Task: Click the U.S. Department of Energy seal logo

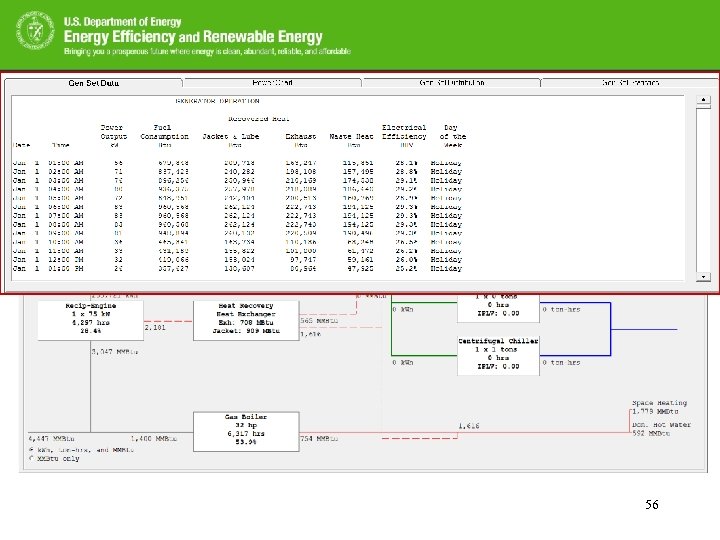Action: pyautogui.click(x=35, y=30)
